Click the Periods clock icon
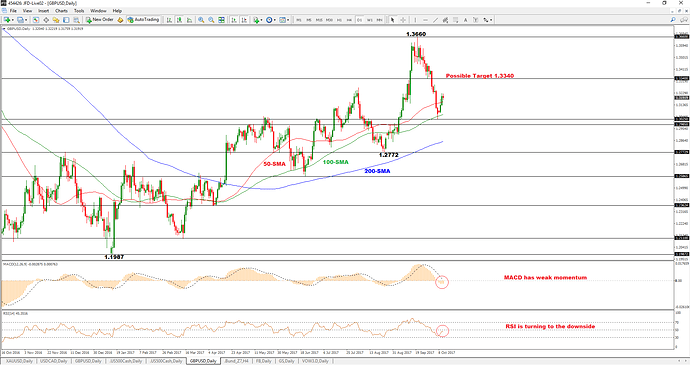Screen dimensions: 690x365 [269, 20]
